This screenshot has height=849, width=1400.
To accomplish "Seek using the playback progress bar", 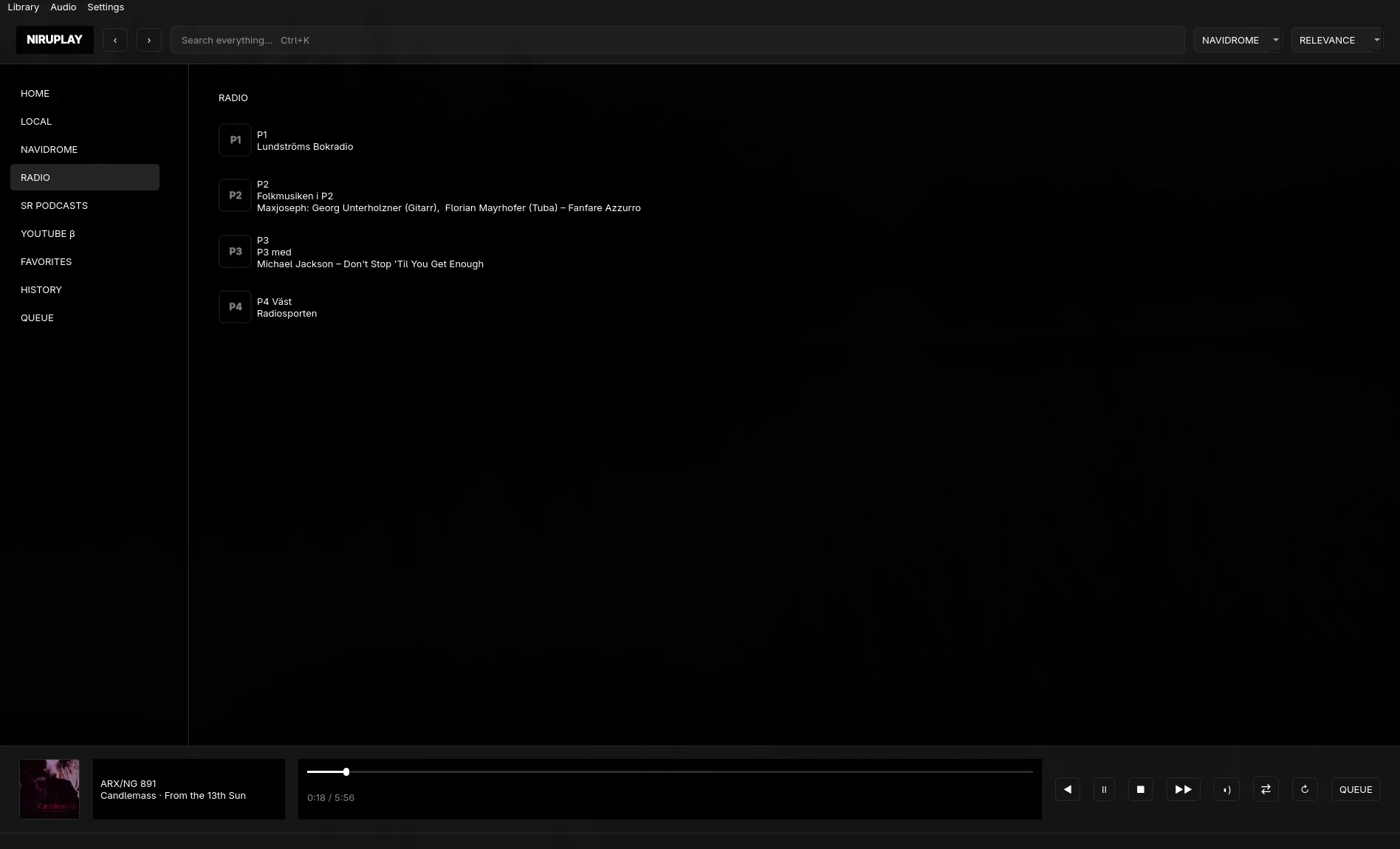I will [x=670, y=771].
